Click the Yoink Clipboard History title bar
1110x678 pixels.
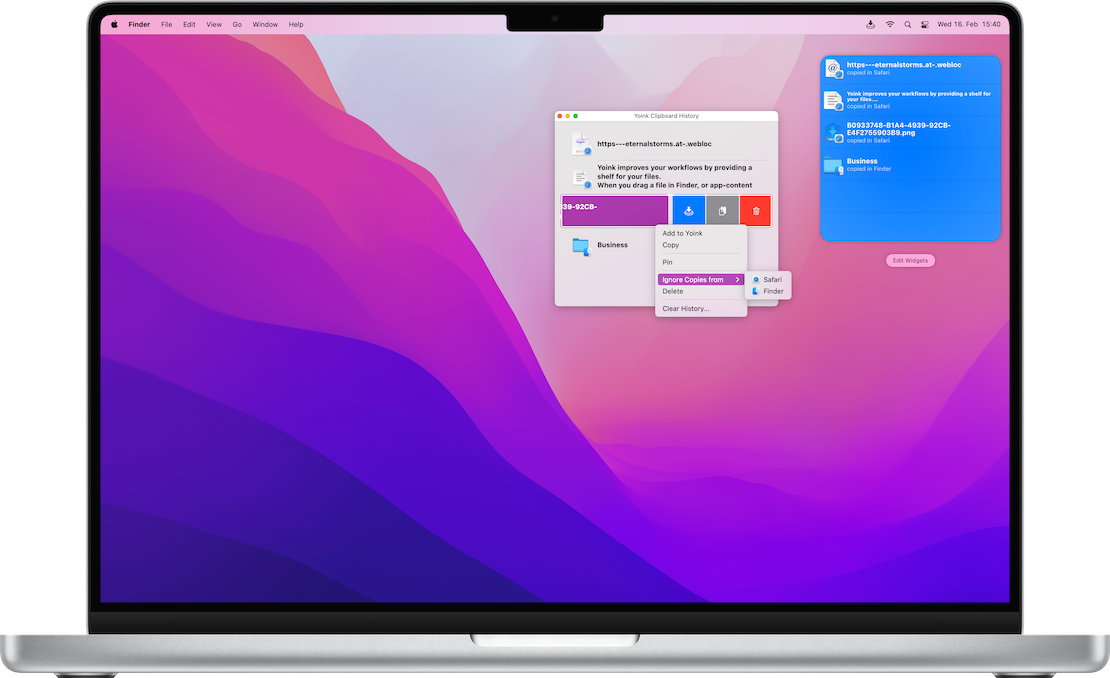pyautogui.click(x=666, y=115)
